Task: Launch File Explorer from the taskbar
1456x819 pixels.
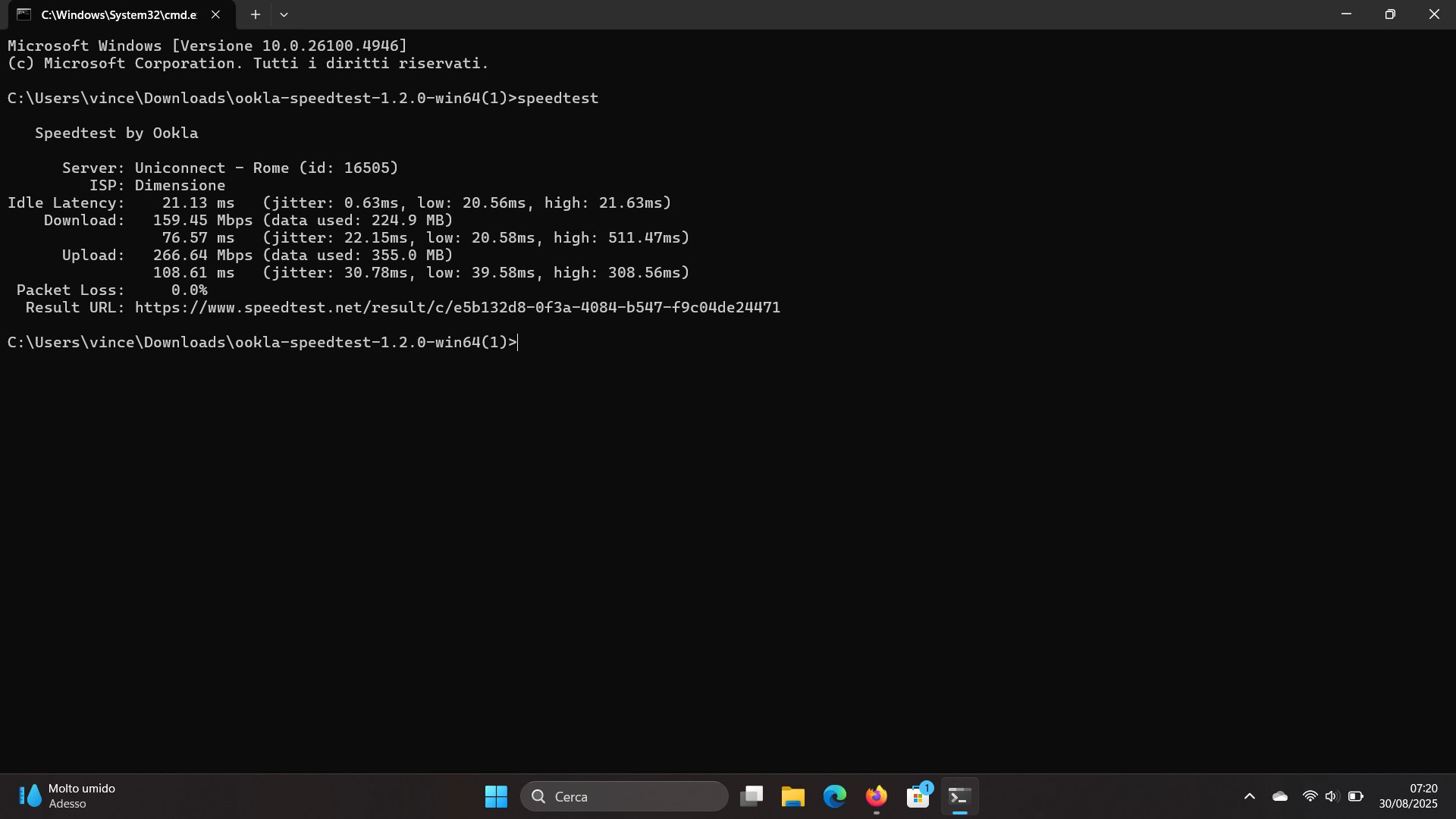Action: point(792,796)
